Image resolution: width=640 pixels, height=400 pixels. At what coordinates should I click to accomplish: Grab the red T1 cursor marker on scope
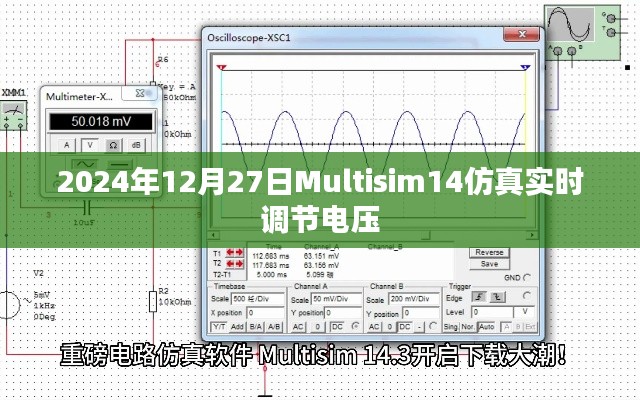(x=221, y=67)
